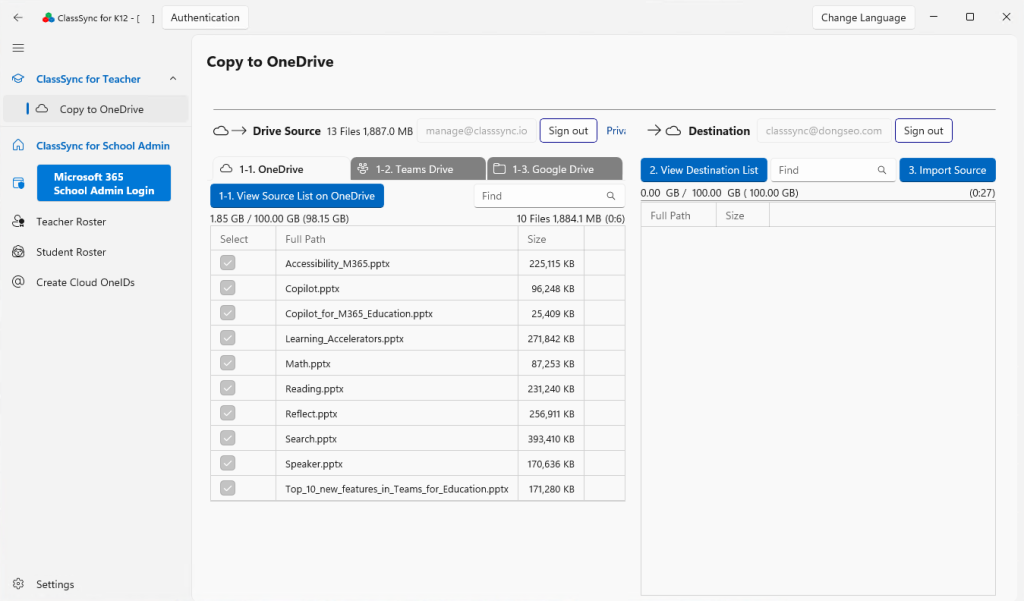Toggle the hamburger navigation menu
Viewport: 1024px width, 601px height.
18,48
